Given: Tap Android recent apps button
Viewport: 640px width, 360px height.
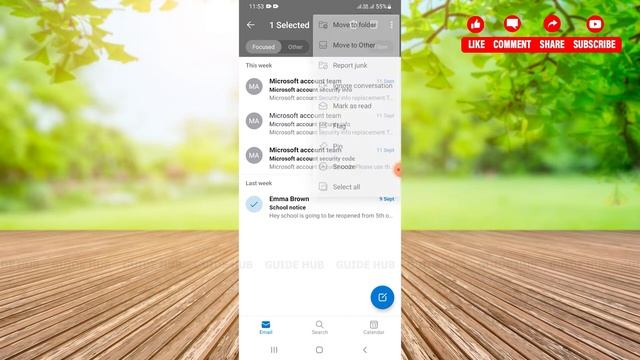Looking at the screenshot, I should pyautogui.click(x=274, y=350).
